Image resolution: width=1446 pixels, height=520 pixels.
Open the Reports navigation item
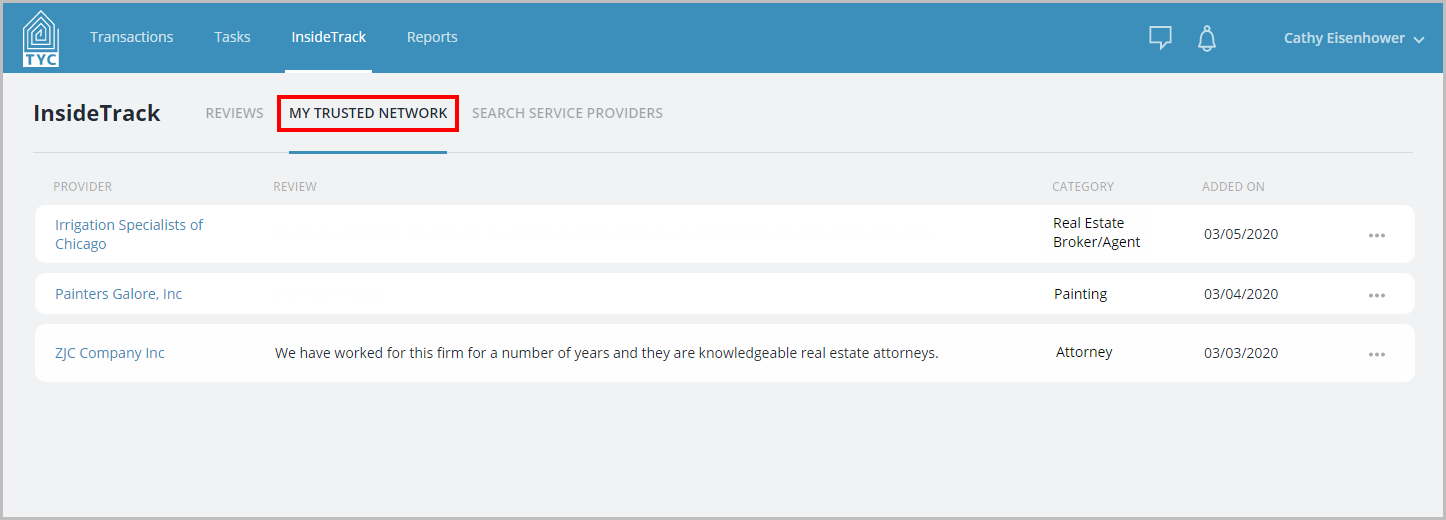[432, 37]
